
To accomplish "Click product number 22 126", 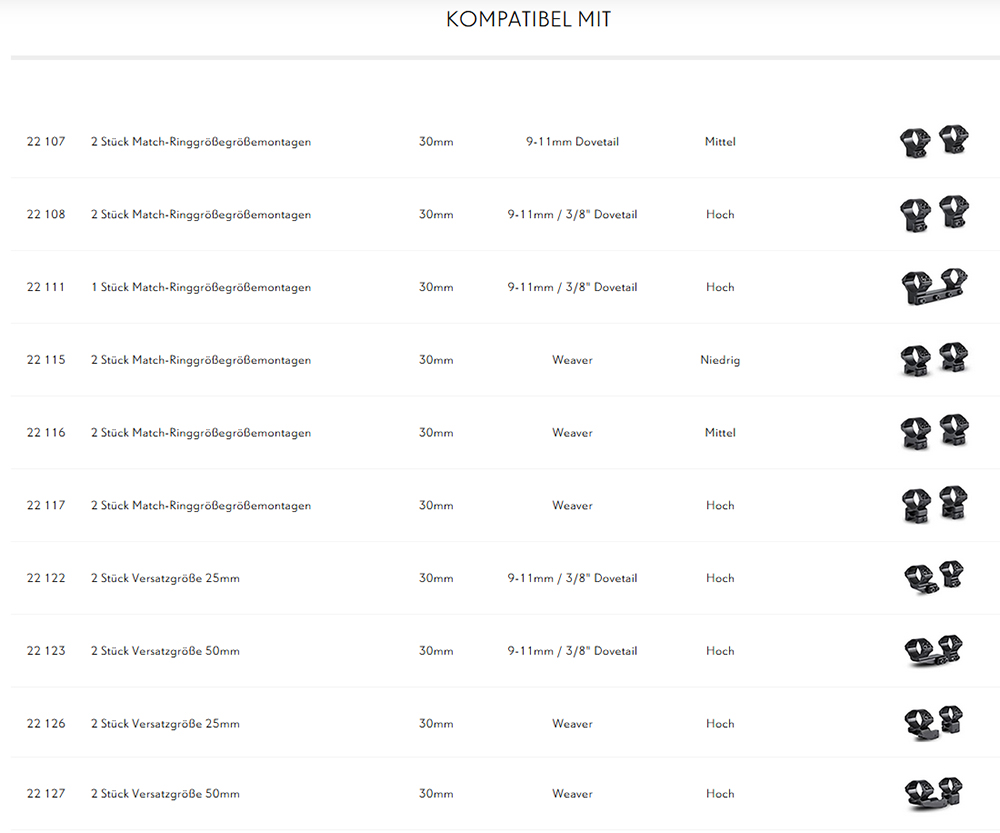I will (x=46, y=724).
